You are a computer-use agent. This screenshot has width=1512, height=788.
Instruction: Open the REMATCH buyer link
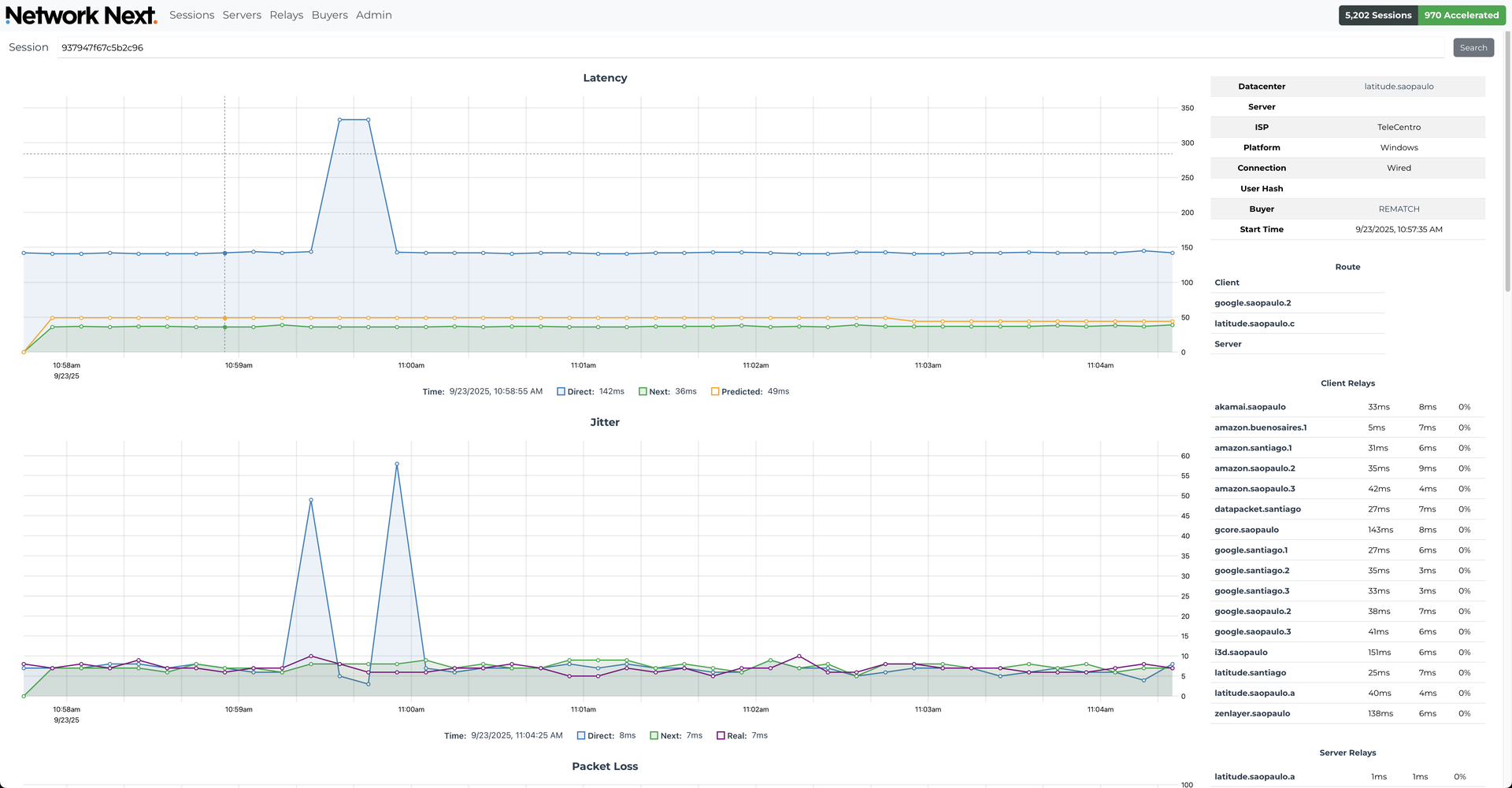click(x=1399, y=209)
